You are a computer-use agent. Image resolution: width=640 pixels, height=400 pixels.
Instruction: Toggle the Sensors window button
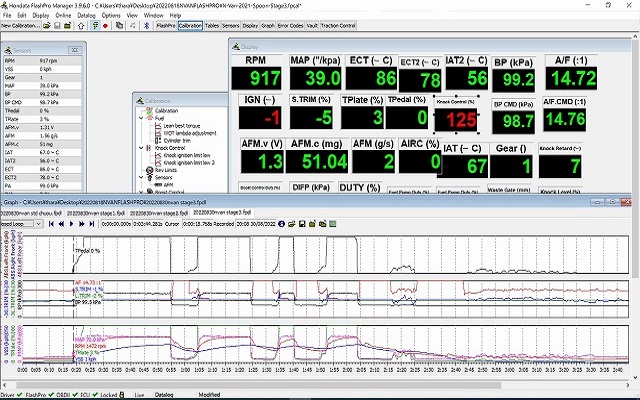tap(231, 26)
